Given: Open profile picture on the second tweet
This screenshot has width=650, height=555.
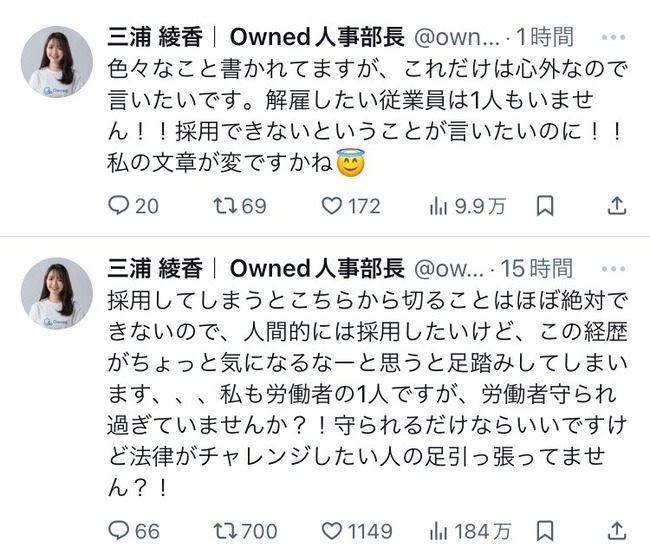Looking at the screenshot, I should (x=56, y=293).
